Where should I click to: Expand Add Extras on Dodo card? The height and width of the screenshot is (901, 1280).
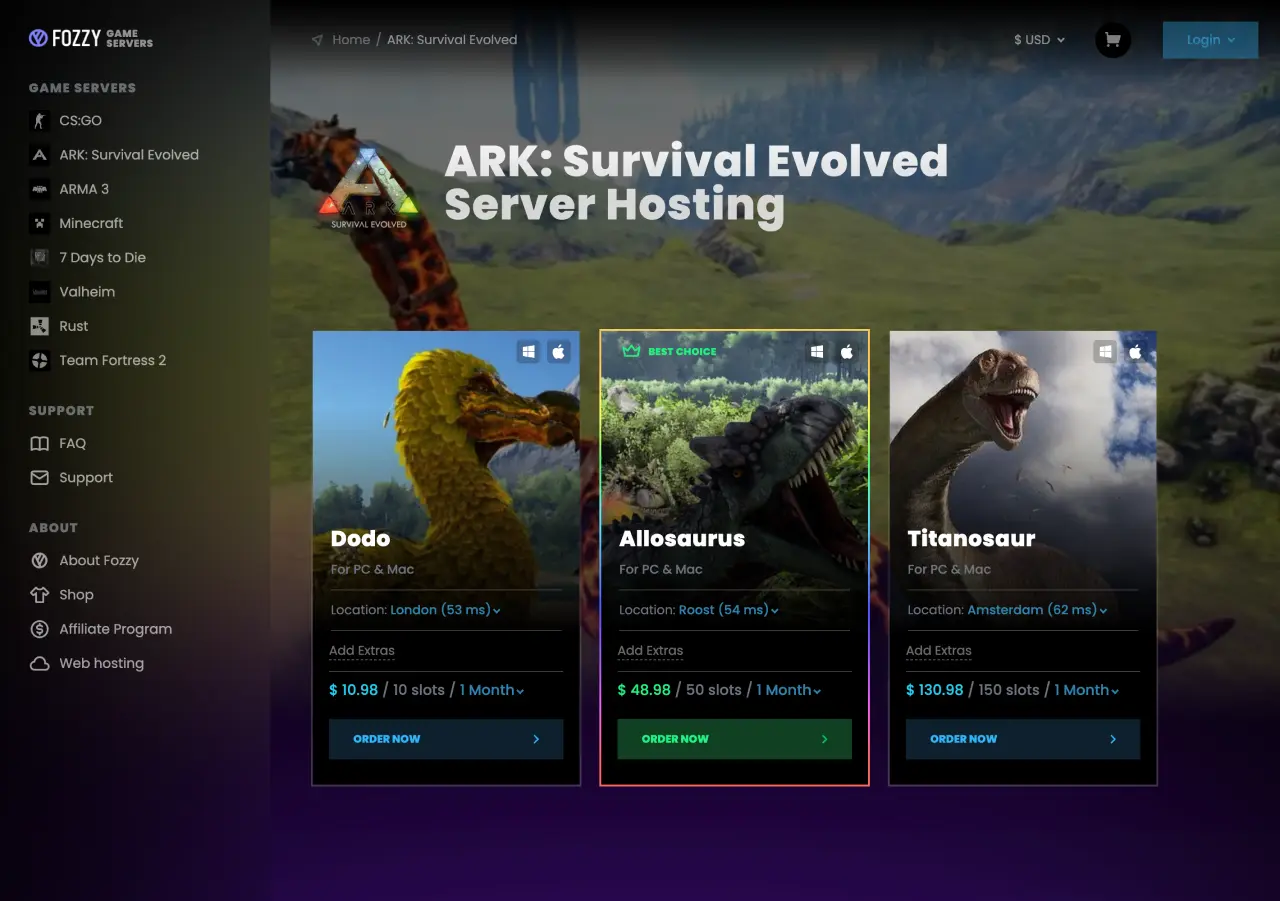coord(362,651)
